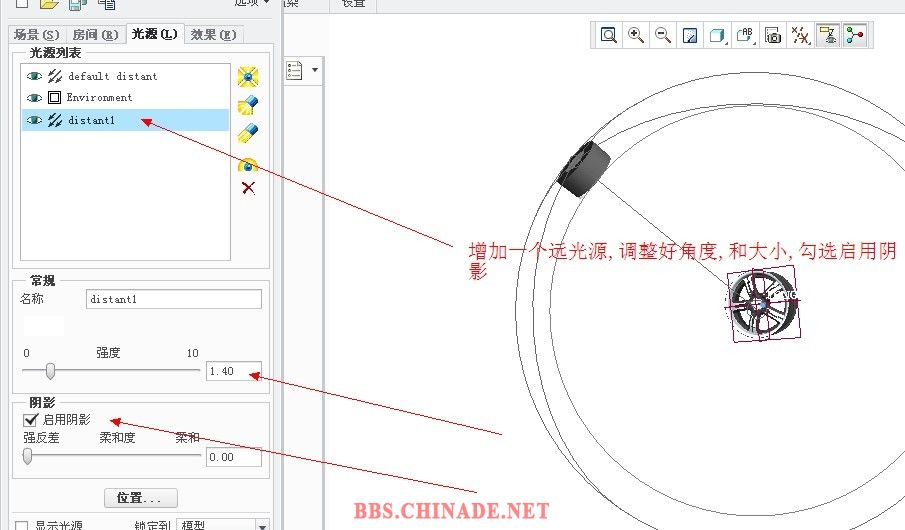Hide the Environment light
The width and height of the screenshot is (905, 530).
pos(35,98)
